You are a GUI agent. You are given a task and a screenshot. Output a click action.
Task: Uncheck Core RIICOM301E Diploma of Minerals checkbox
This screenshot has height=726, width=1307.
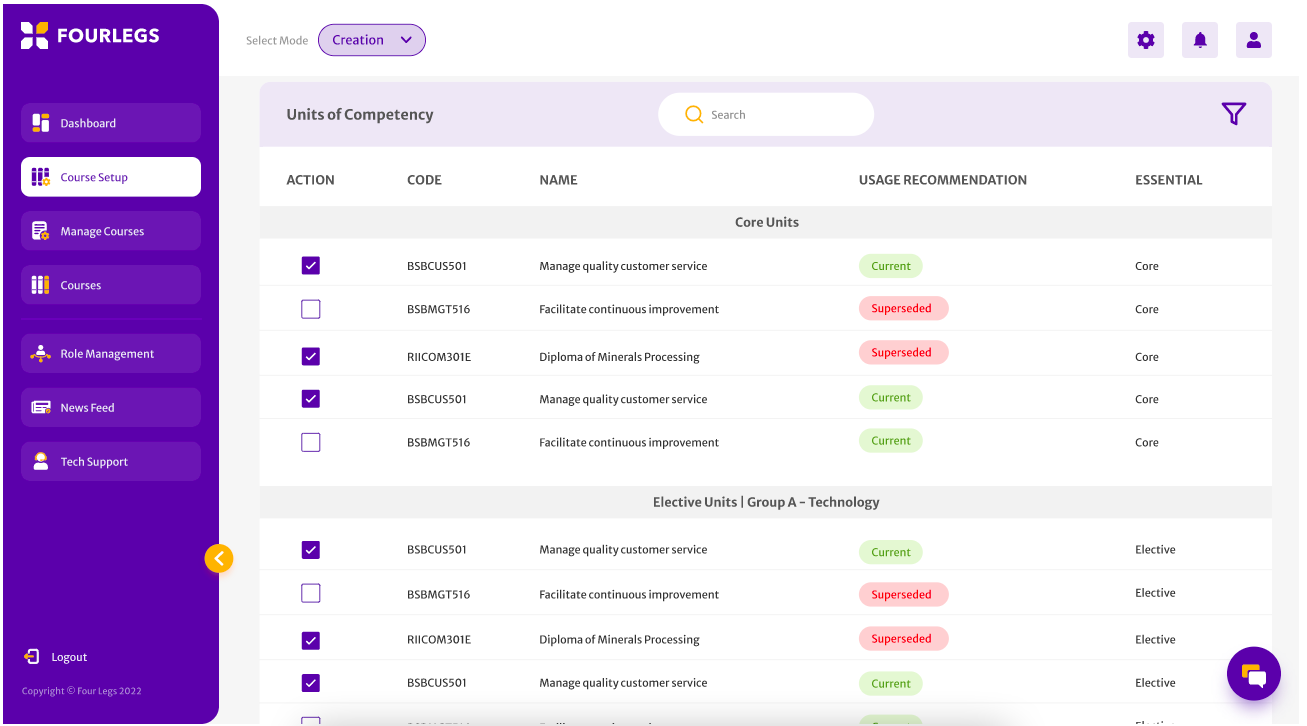point(311,357)
